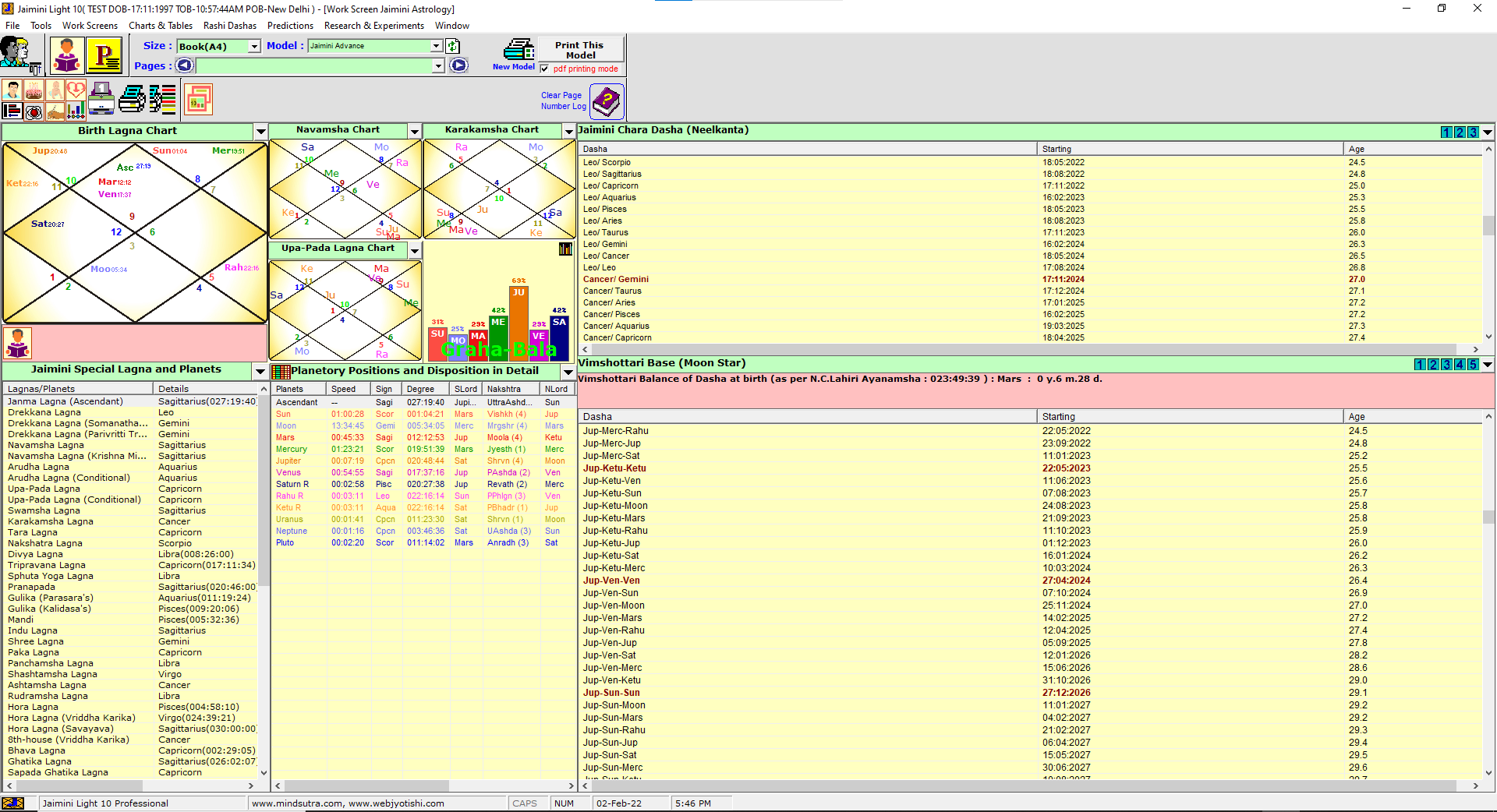Screen dimensions: 1497x812
Task: Click the New Model printer icon
Action: coord(517,50)
